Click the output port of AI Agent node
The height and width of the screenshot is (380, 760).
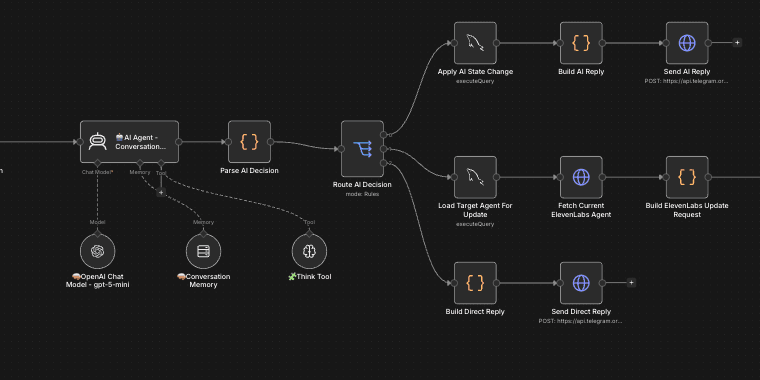(x=179, y=142)
